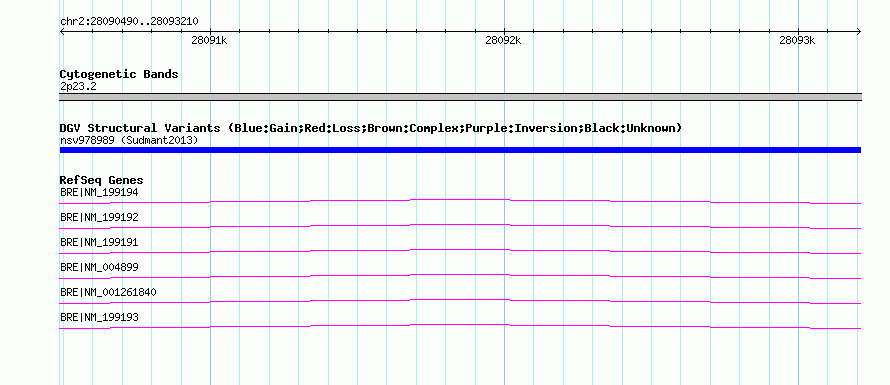Click the 28091k ruler tick label
Viewport: 890px width, 385px height.
[x=209, y=40]
